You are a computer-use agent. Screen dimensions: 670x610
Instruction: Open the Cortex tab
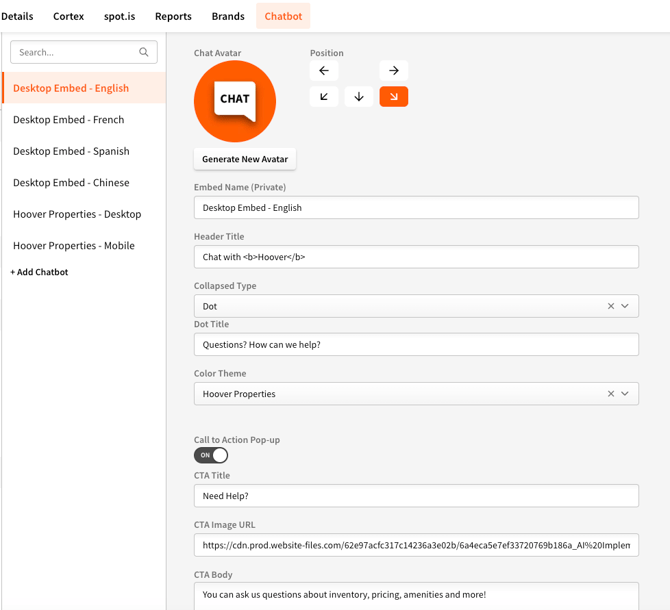click(x=68, y=16)
